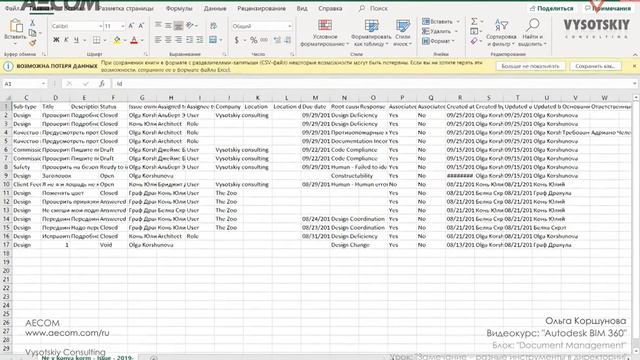Decrease font size with the smaller A button
Image resolution: width=640 pixels, height=360 pixels.
[x=141, y=26]
